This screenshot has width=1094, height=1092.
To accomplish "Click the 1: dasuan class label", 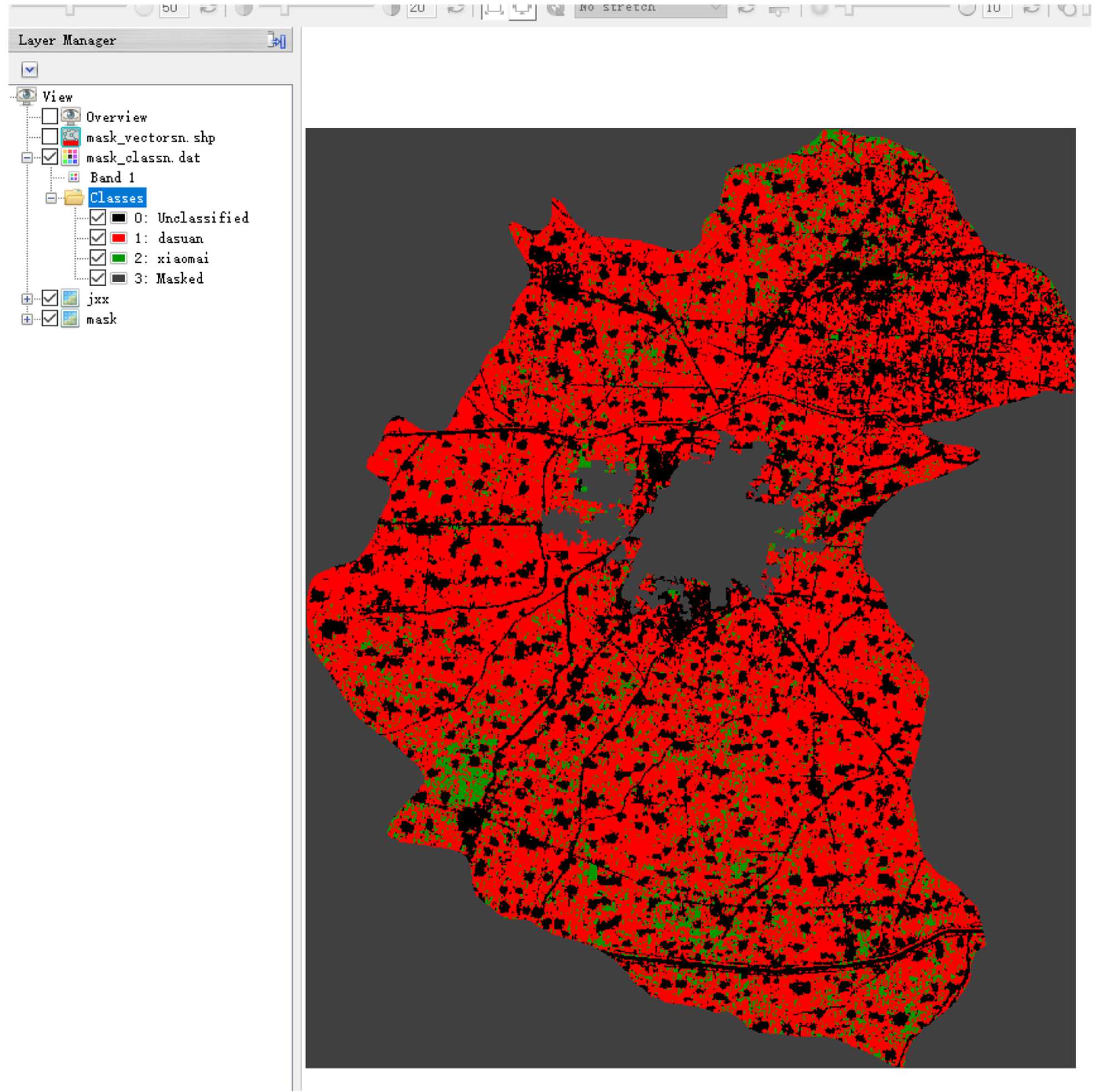I will click(169, 238).
